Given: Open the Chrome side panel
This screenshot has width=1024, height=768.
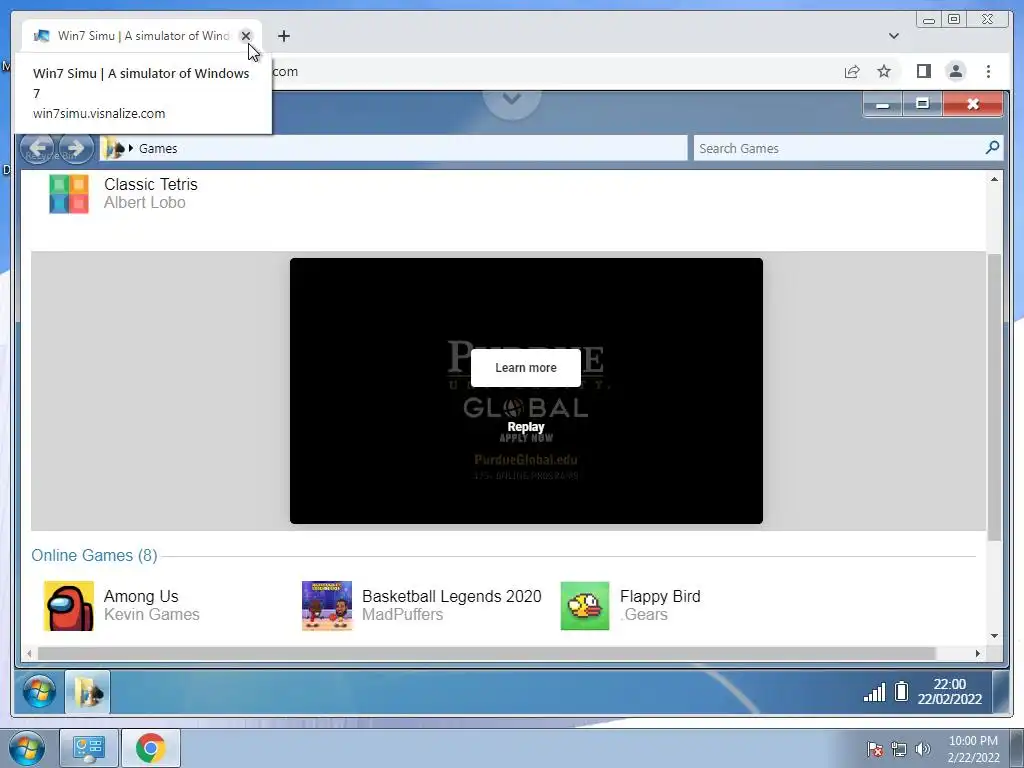Looking at the screenshot, I should 923,71.
